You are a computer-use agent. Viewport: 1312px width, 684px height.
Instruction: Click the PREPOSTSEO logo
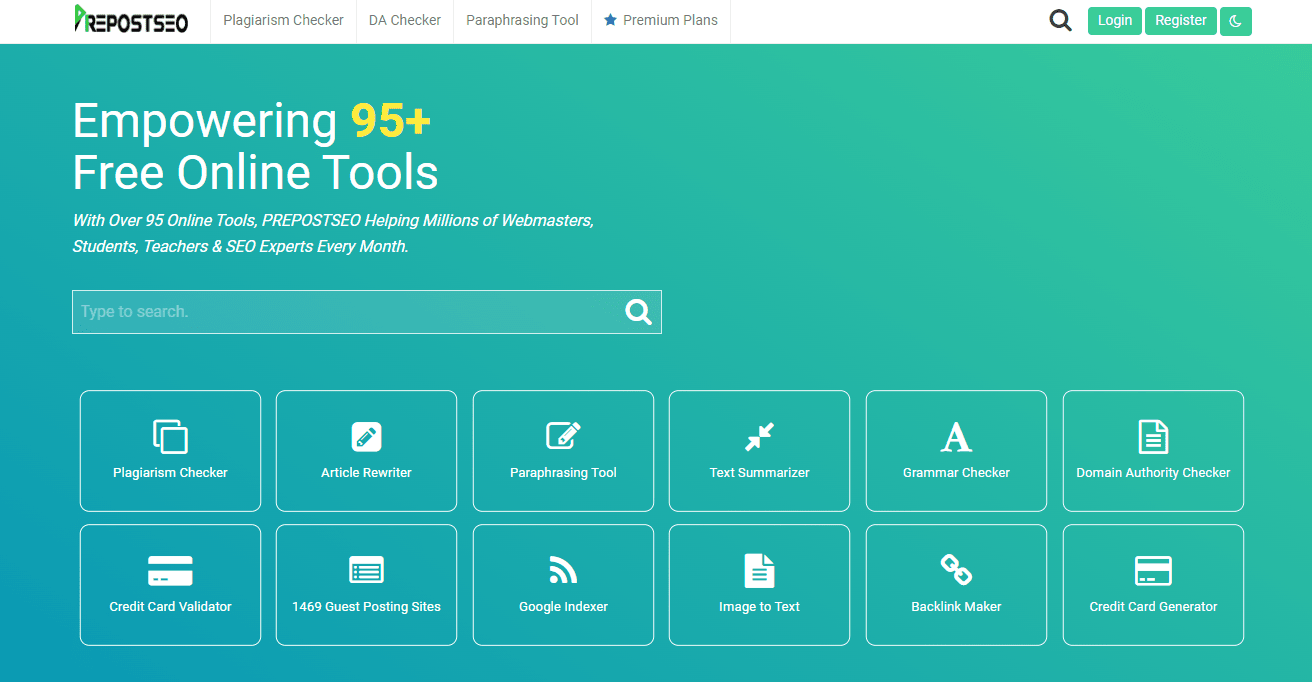(x=131, y=19)
